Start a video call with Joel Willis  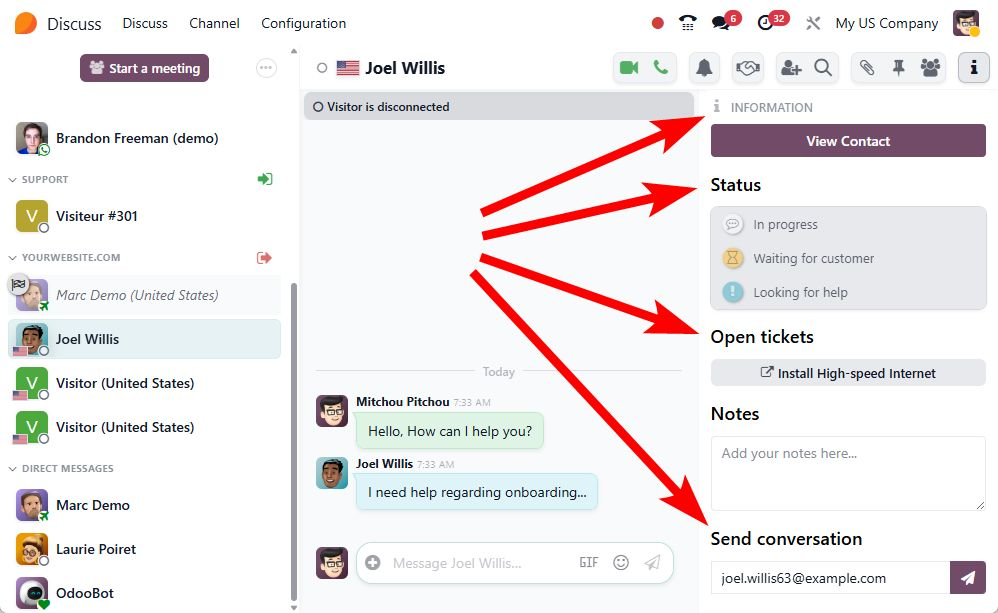(x=629, y=67)
